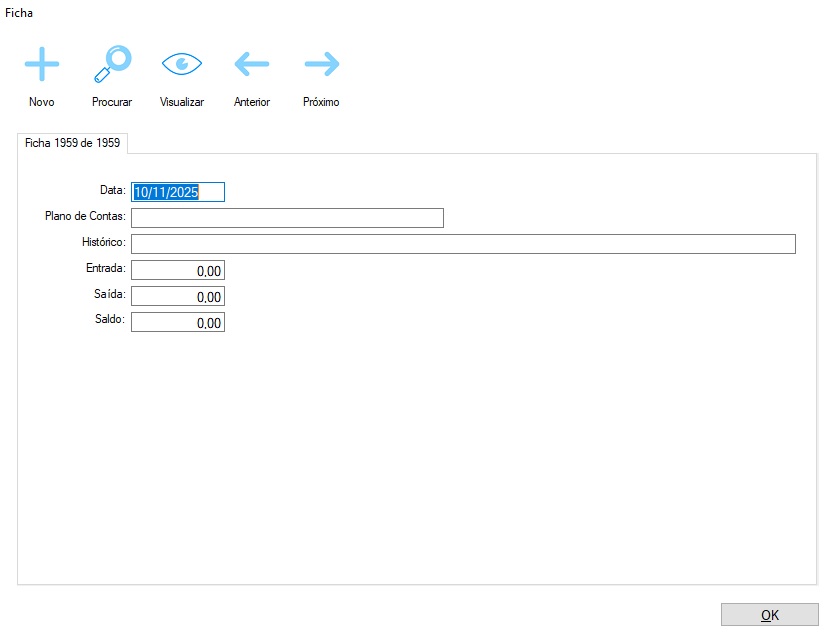Click the 'Próximo' text label in toolbar
Screen dimensions: 835x643
click(321, 102)
